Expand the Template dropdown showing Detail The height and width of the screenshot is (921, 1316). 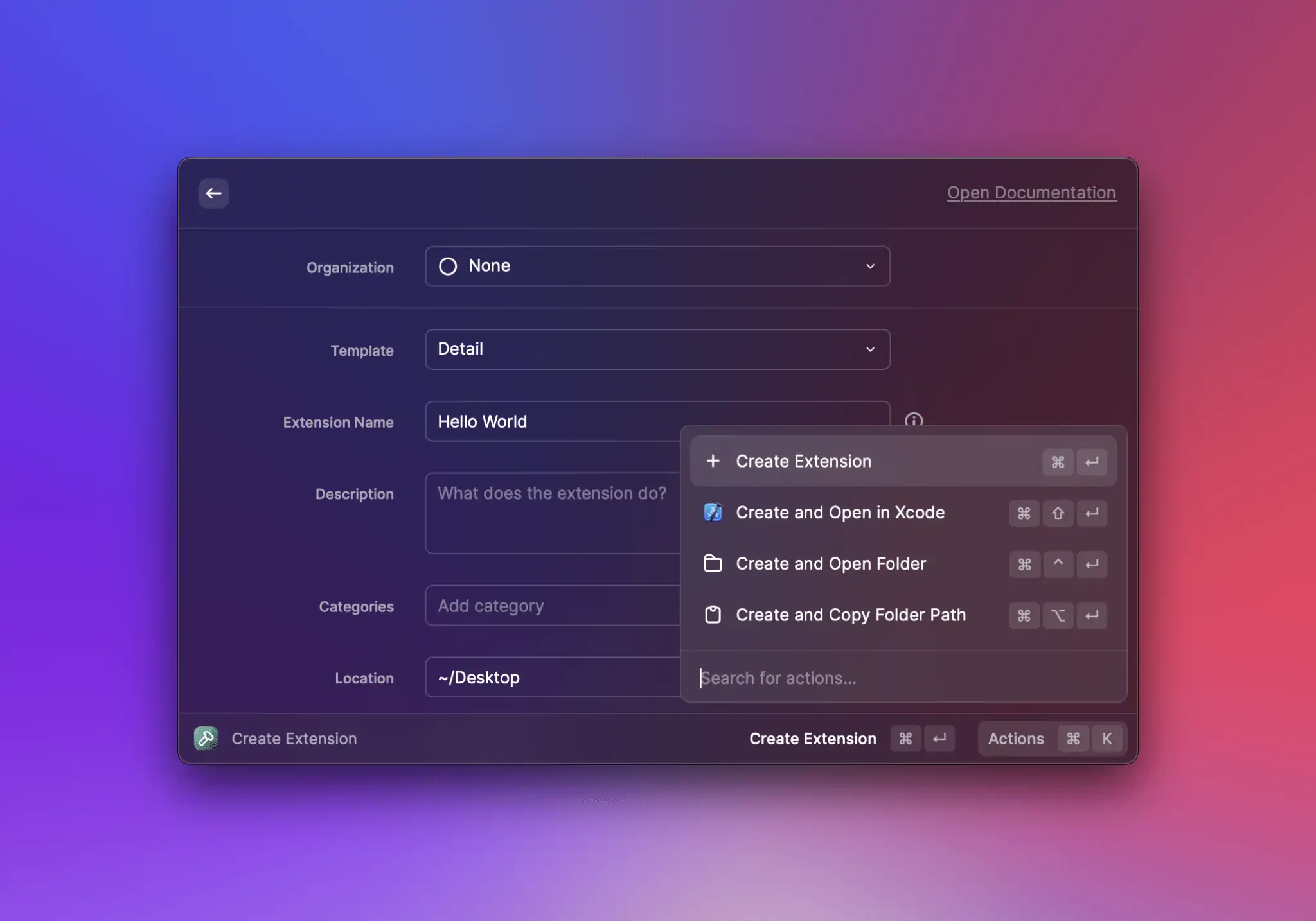657,349
